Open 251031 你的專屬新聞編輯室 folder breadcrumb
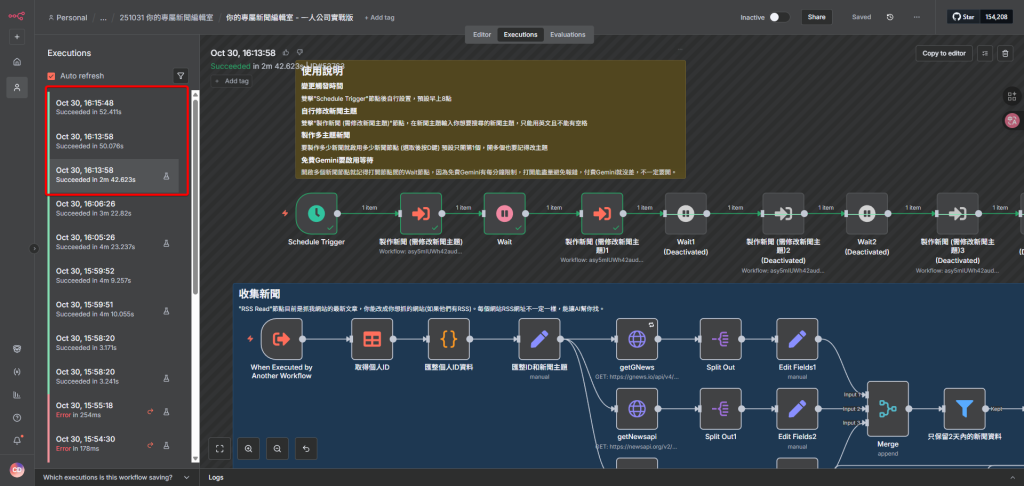Image resolution: width=1024 pixels, height=486 pixels. click(166, 18)
